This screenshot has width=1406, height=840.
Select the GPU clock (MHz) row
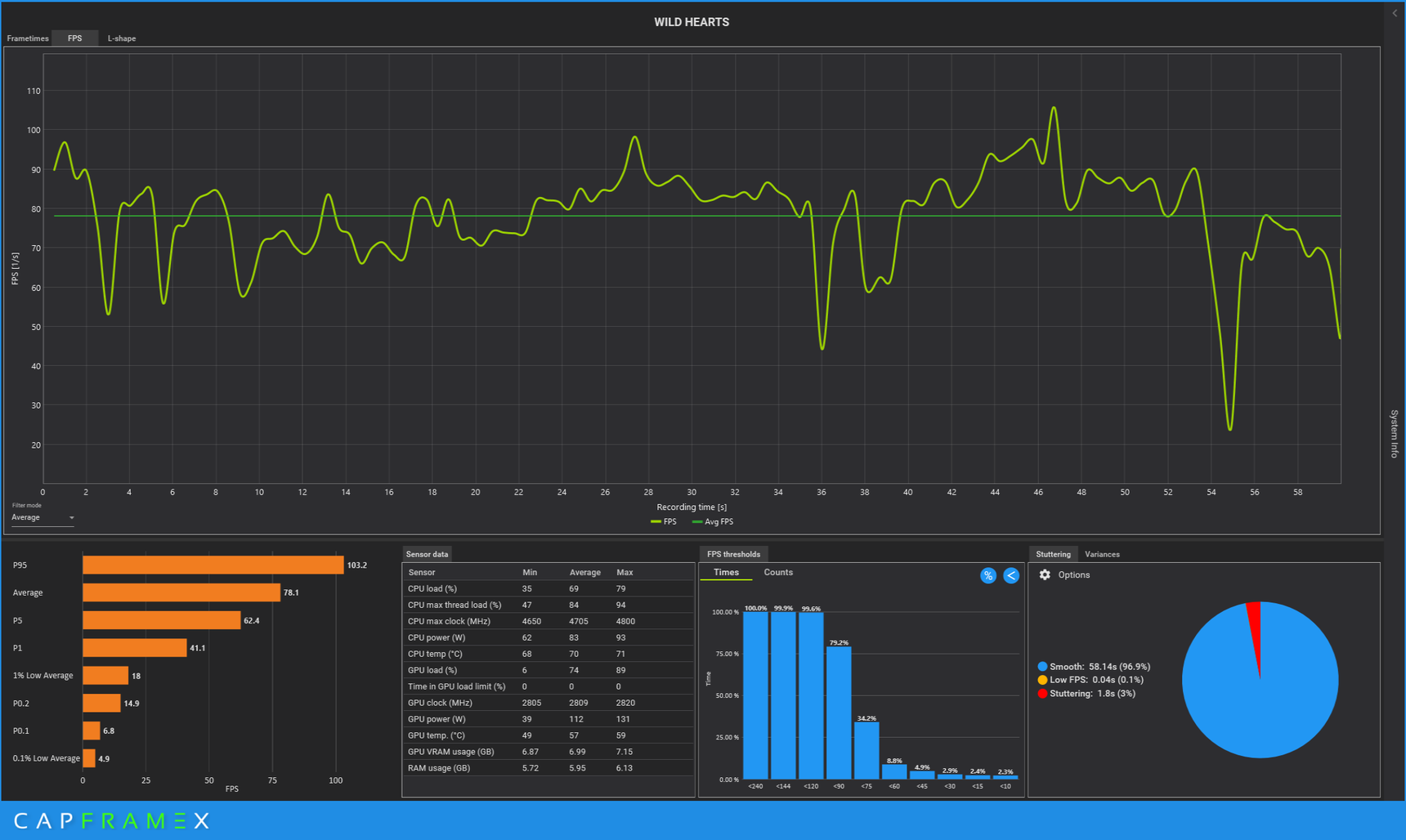[x=549, y=703]
